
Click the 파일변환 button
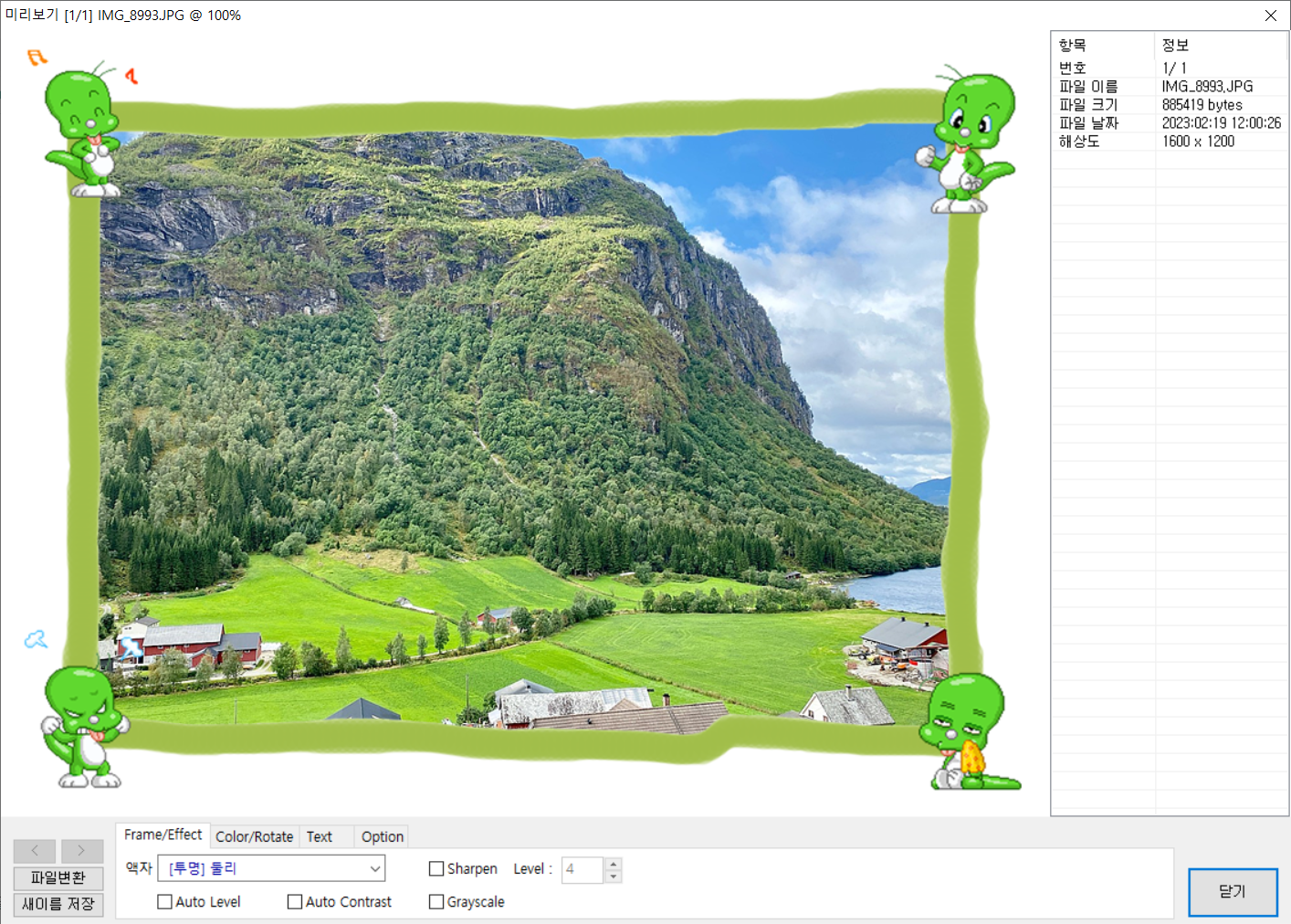point(58,877)
